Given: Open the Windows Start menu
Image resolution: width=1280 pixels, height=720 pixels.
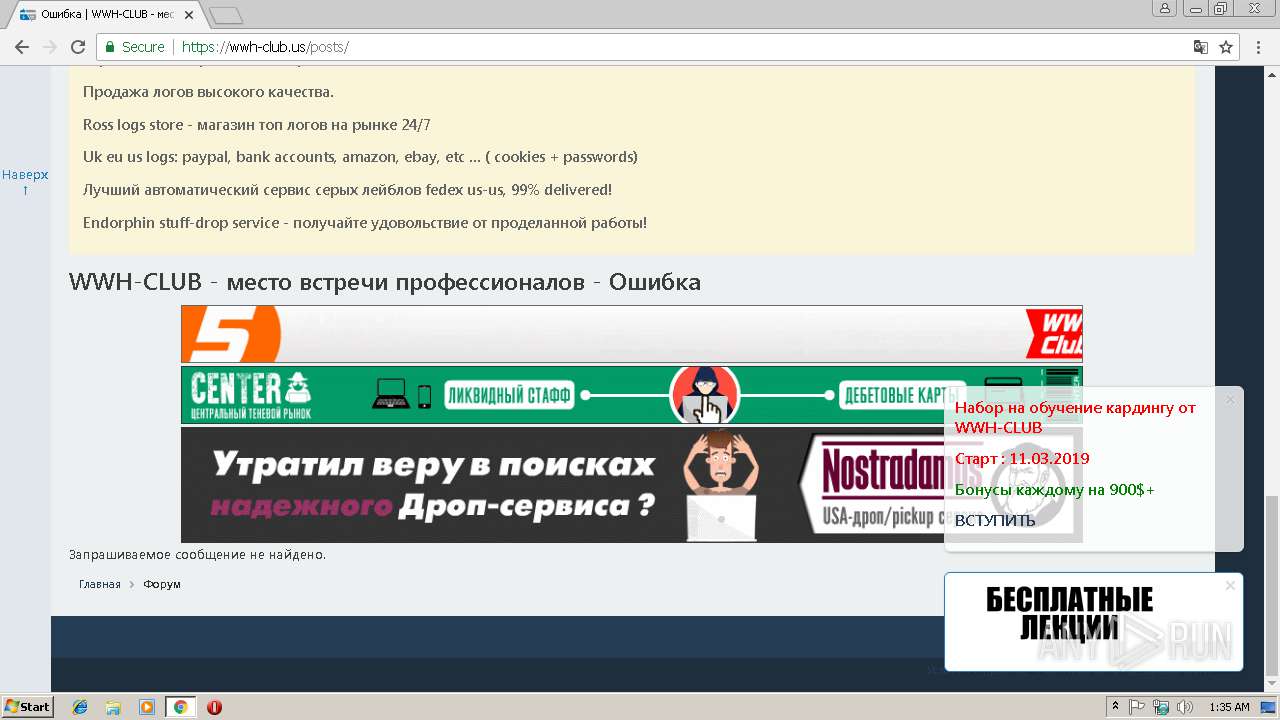Looking at the screenshot, I should tap(27, 706).
